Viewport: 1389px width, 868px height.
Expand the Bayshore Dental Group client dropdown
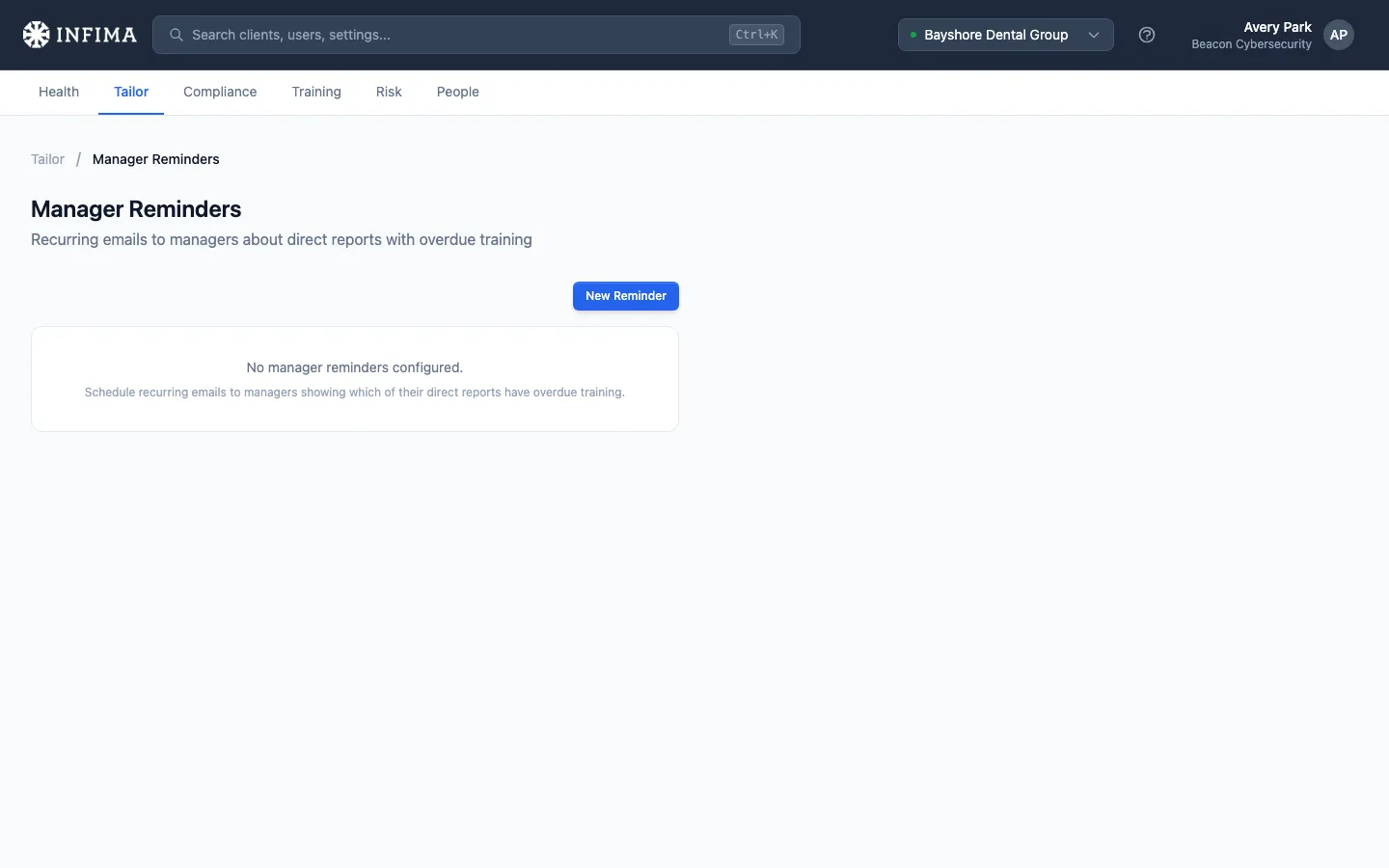1006,35
